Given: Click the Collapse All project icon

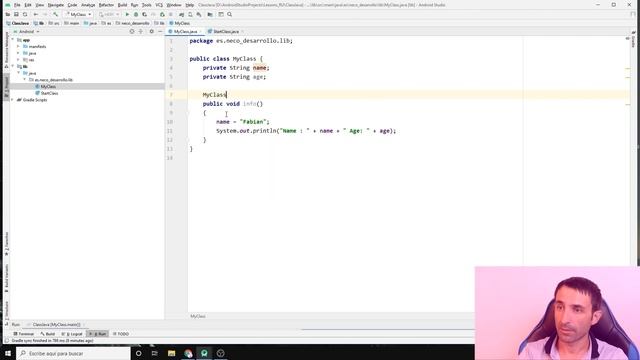Looking at the screenshot, I should pos(141,31).
